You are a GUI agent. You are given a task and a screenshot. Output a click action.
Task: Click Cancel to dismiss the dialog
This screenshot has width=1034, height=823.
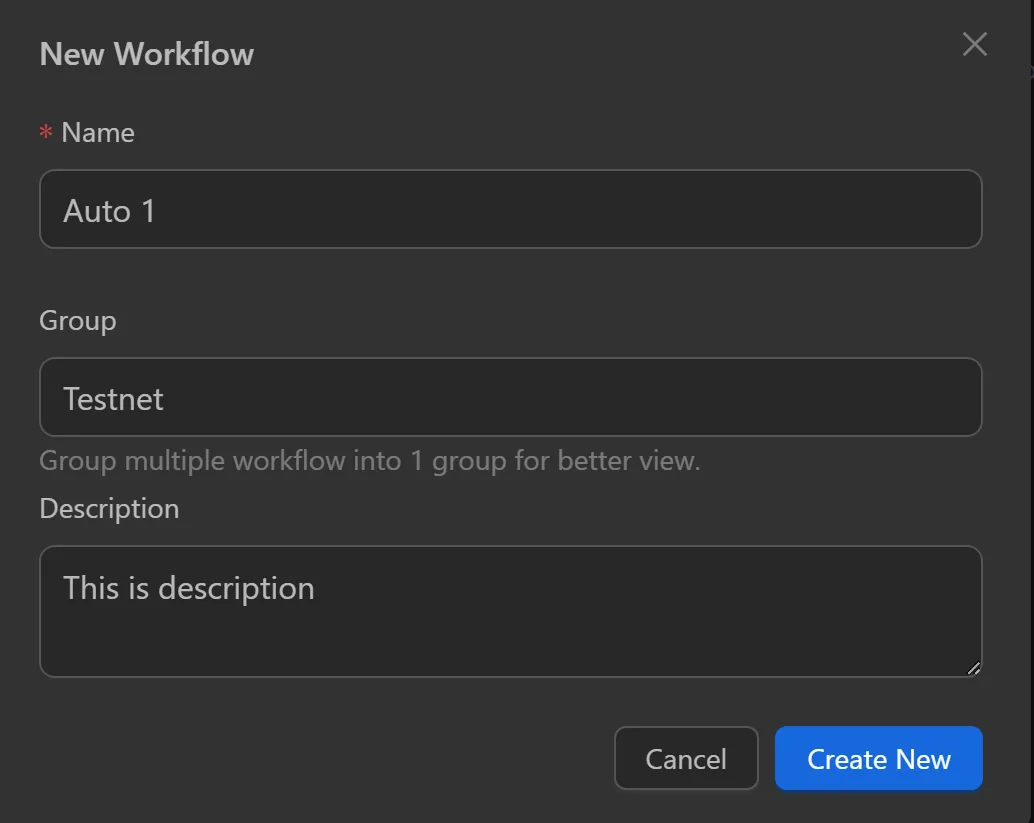coord(686,758)
